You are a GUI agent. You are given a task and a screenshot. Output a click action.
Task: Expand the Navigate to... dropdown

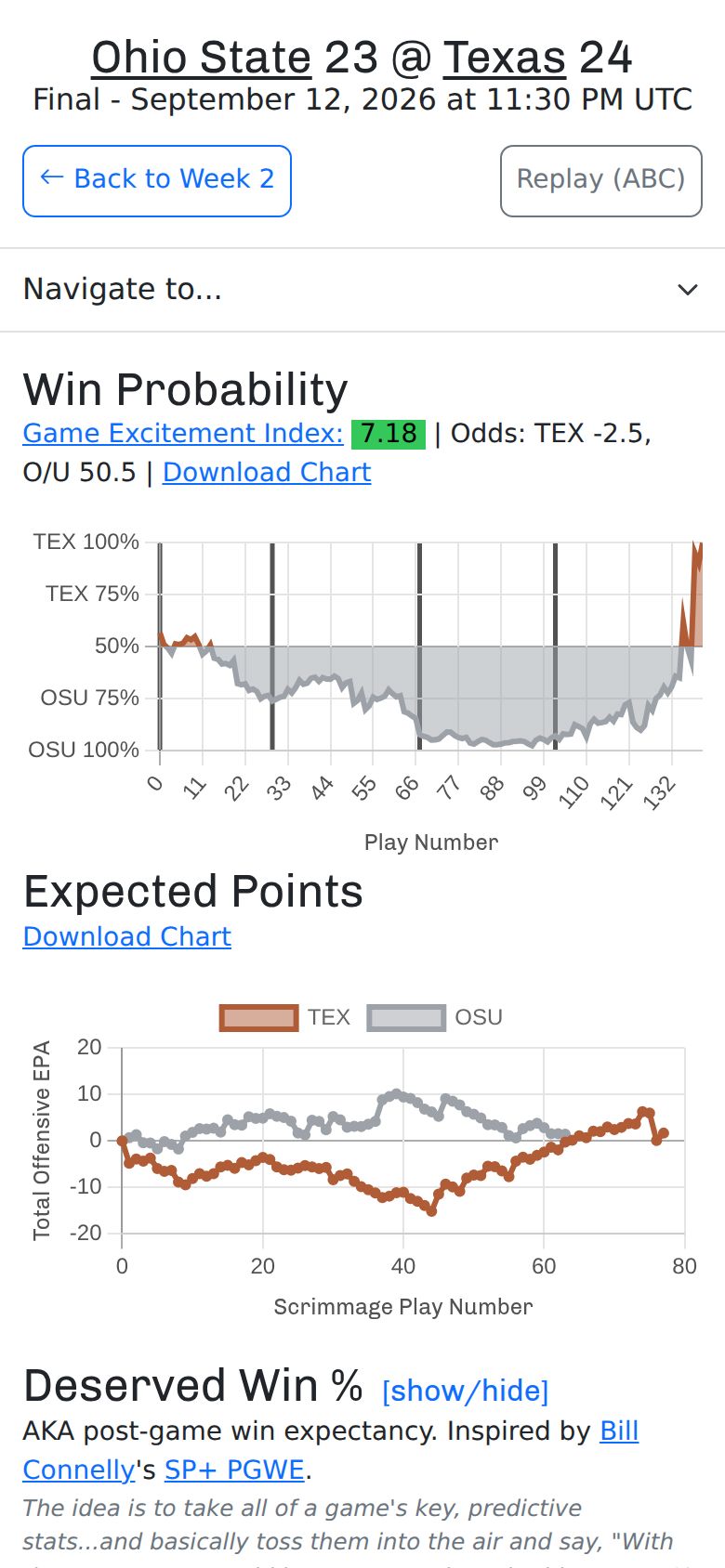(362, 290)
